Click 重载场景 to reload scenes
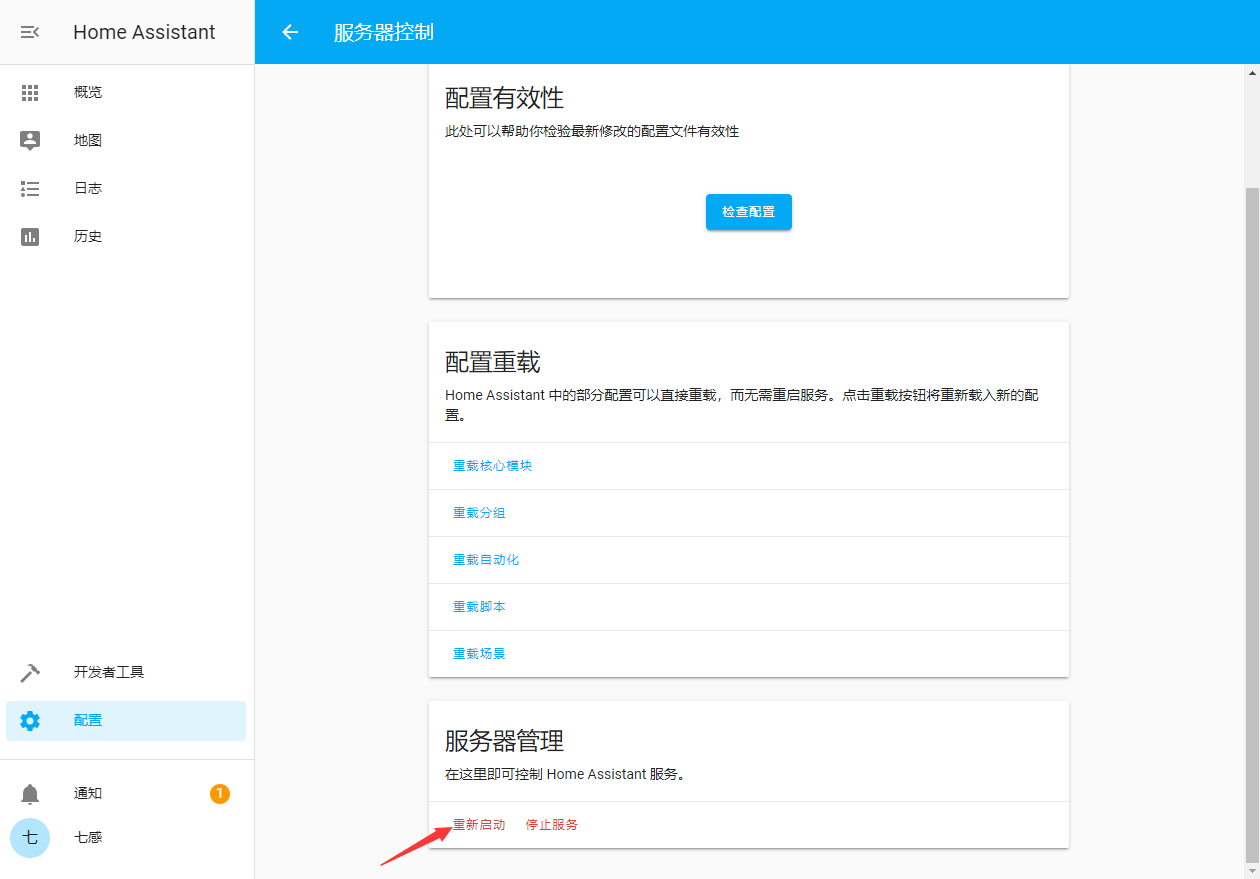 coord(479,654)
